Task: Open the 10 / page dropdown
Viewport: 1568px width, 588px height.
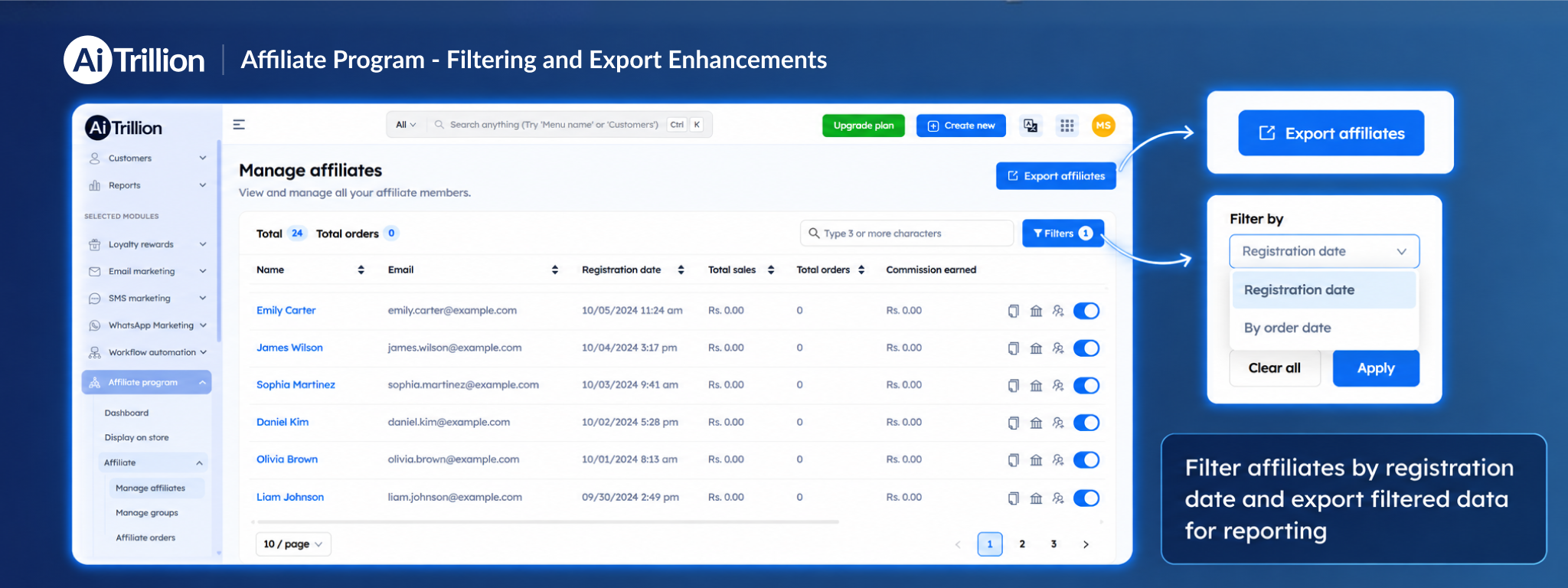Action: [x=293, y=544]
